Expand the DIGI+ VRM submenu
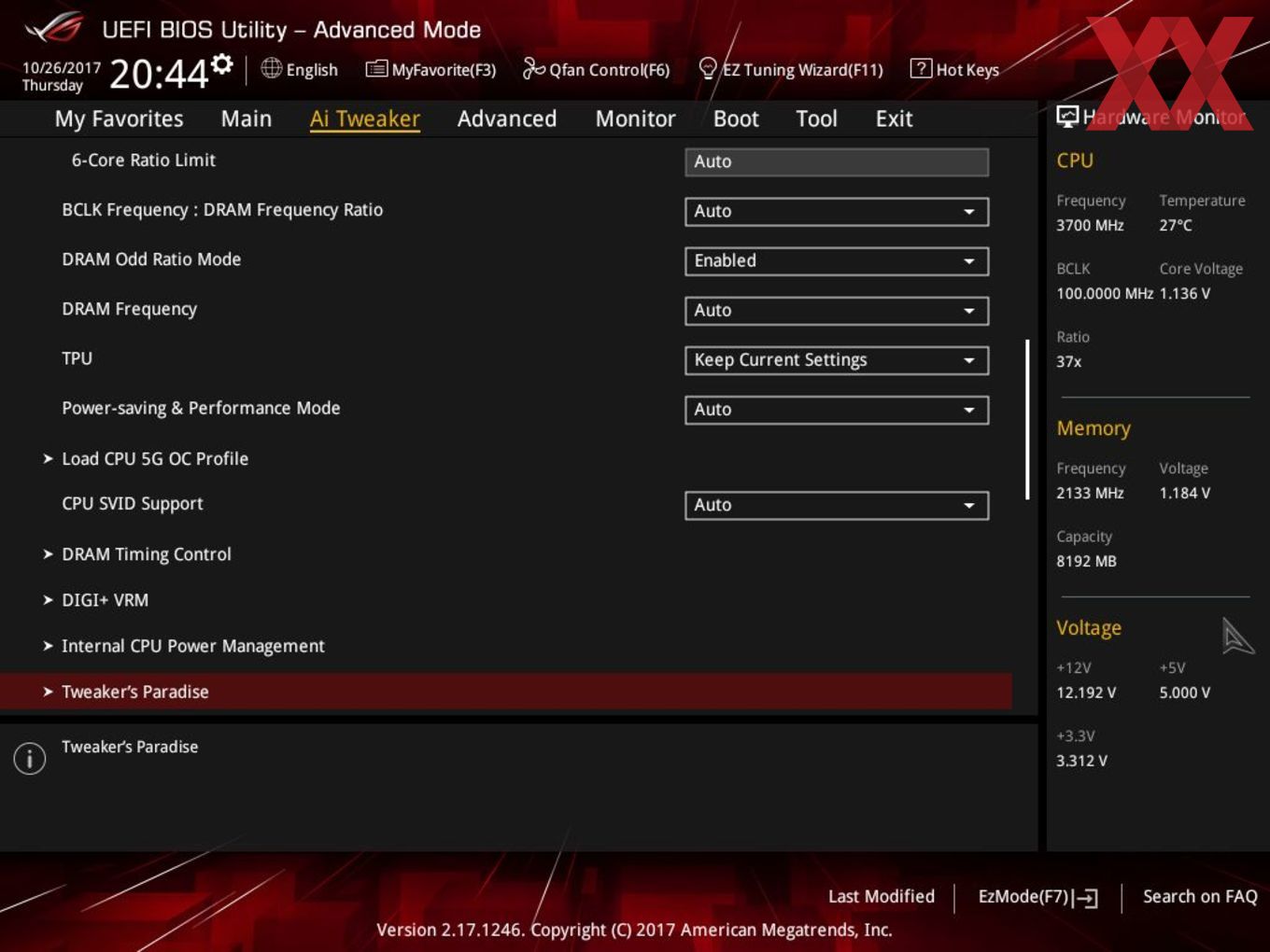 pos(105,600)
